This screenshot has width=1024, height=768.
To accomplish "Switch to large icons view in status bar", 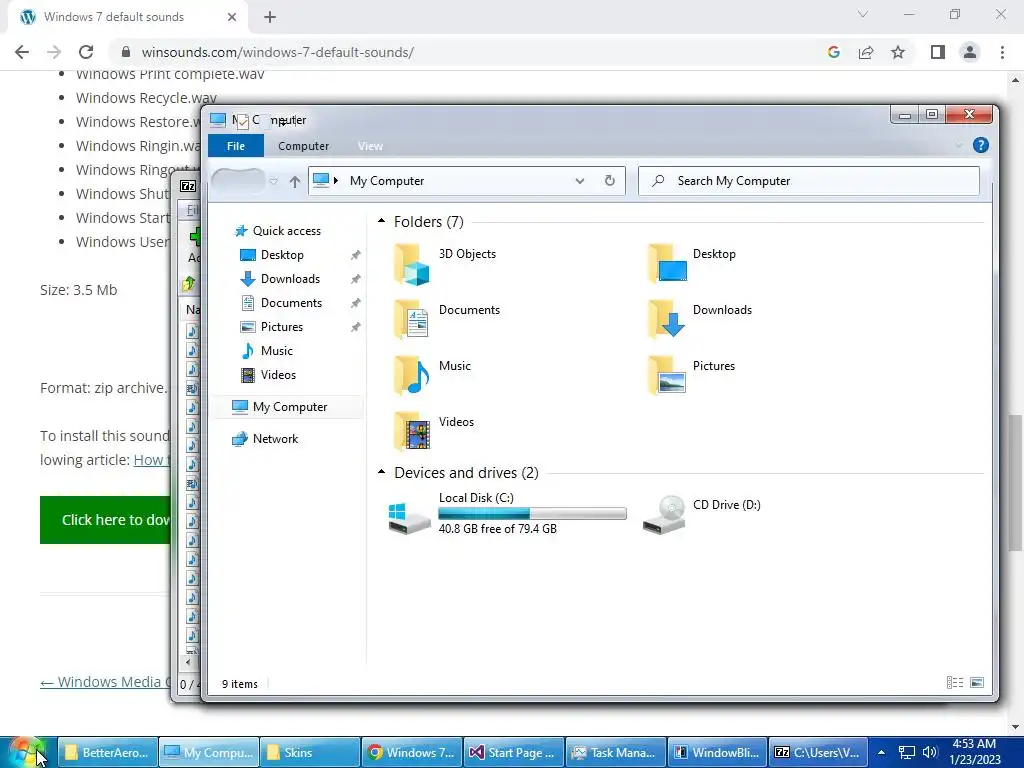I will point(977,682).
